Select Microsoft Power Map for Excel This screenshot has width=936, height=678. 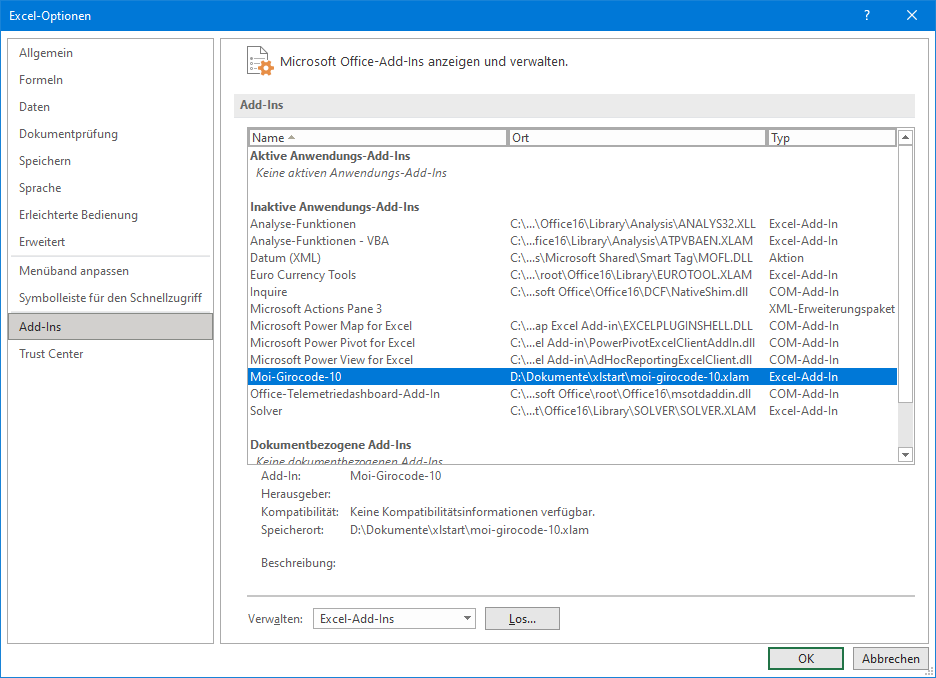point(572,326)
